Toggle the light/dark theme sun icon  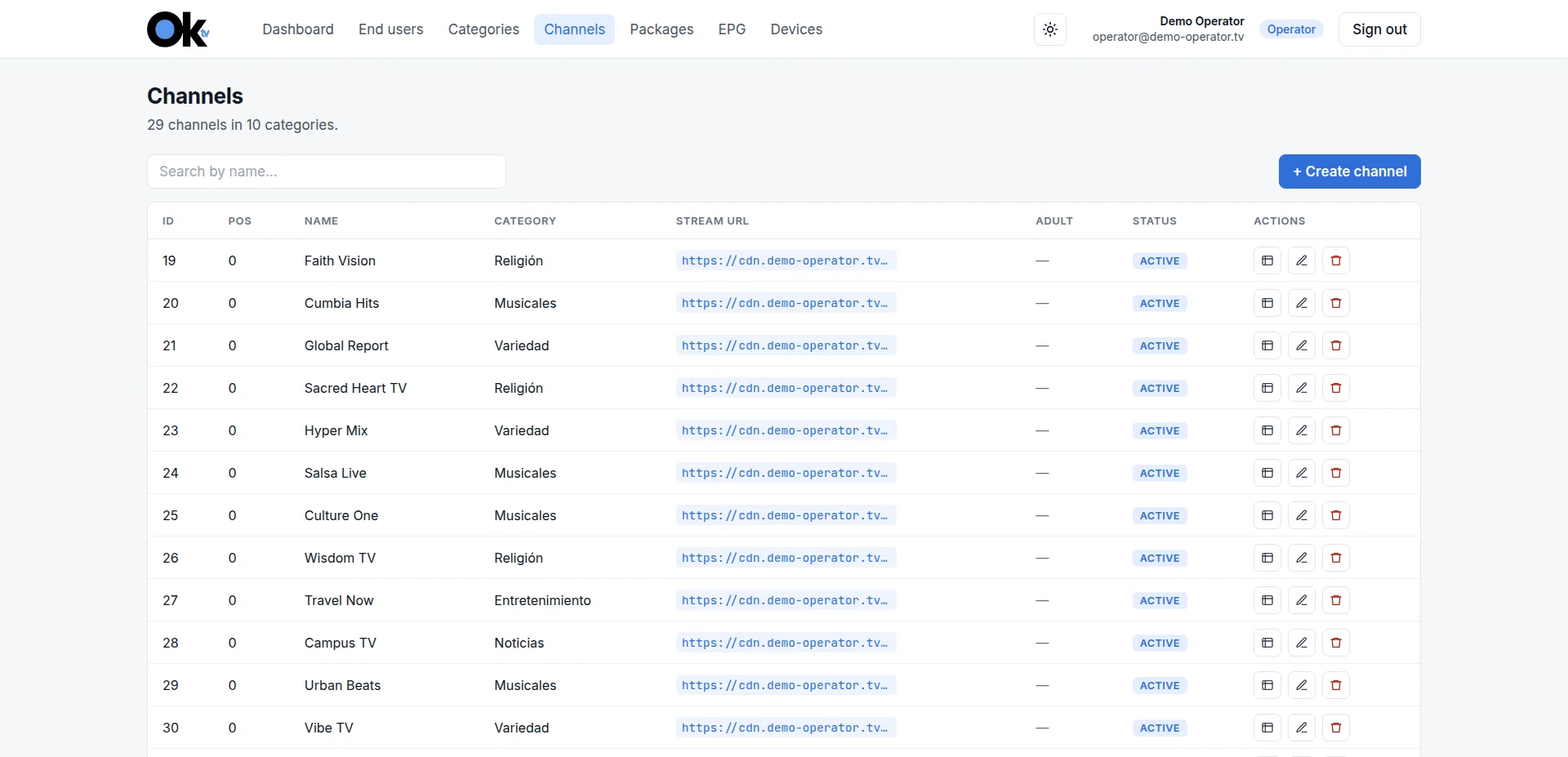pos(1050,29)
